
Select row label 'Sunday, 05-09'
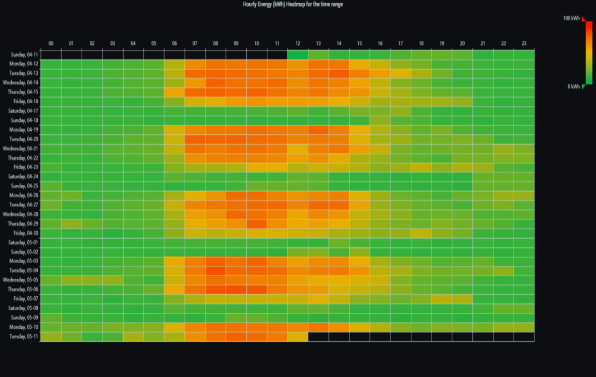tap(25, 318)
